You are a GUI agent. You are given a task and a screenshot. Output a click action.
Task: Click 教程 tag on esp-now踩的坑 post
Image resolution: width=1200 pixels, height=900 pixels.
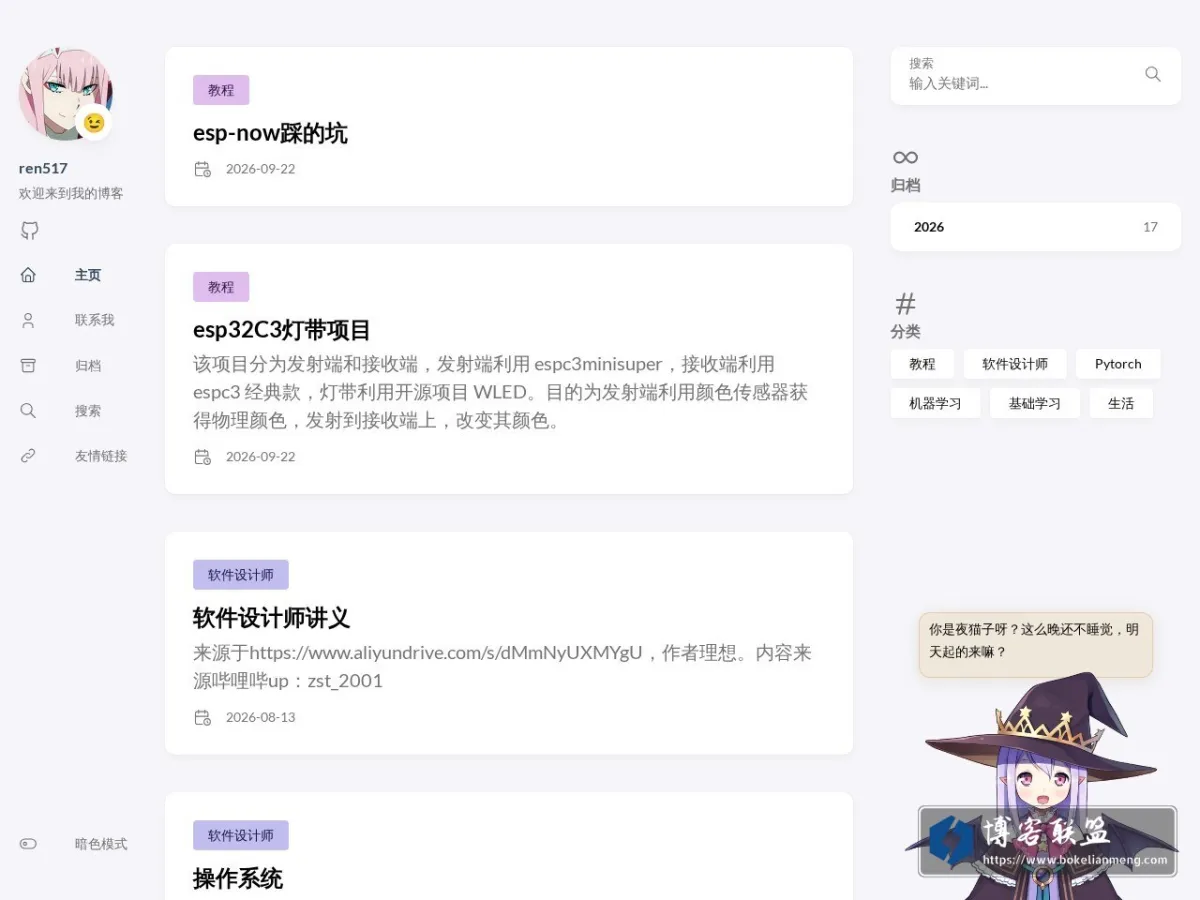click(221, 90)
